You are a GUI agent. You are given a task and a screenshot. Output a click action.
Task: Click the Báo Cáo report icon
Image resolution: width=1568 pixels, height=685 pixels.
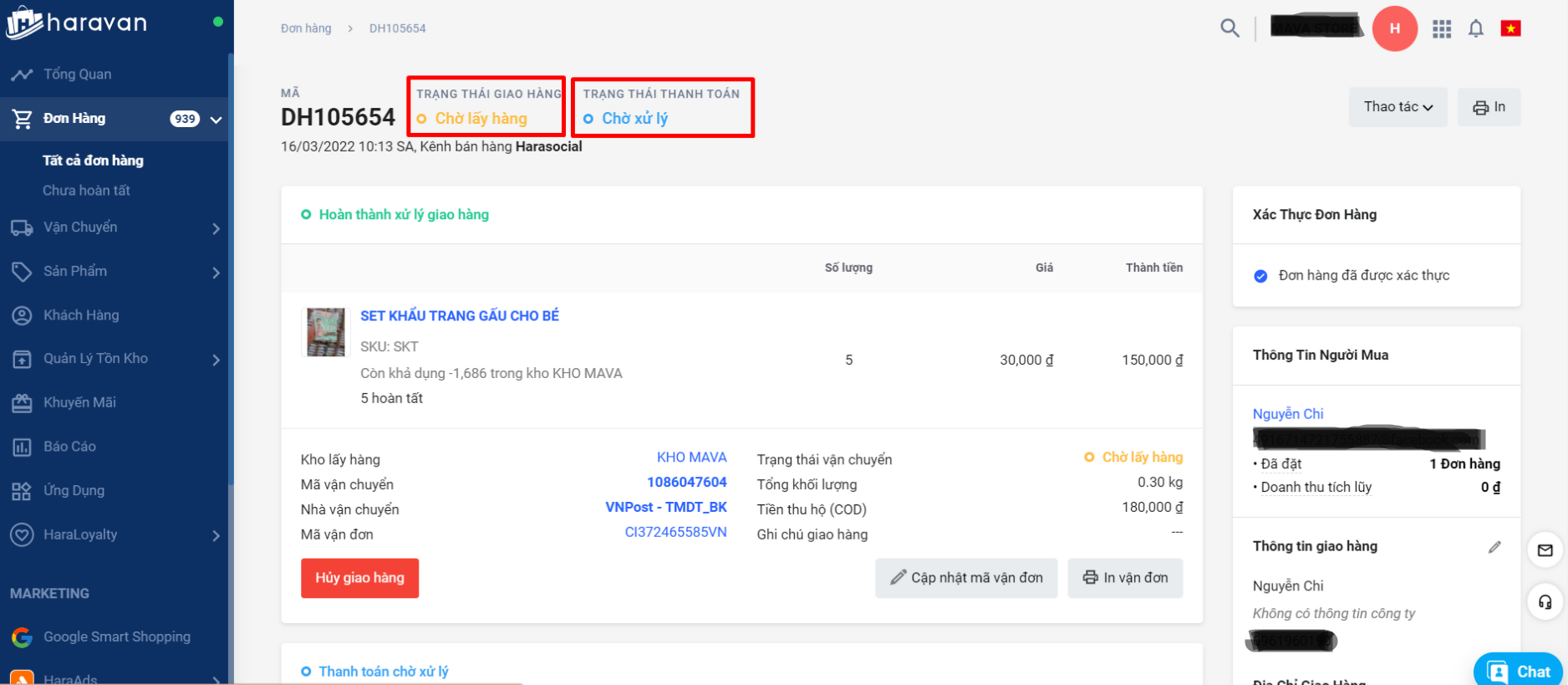[x=22, y=447]
